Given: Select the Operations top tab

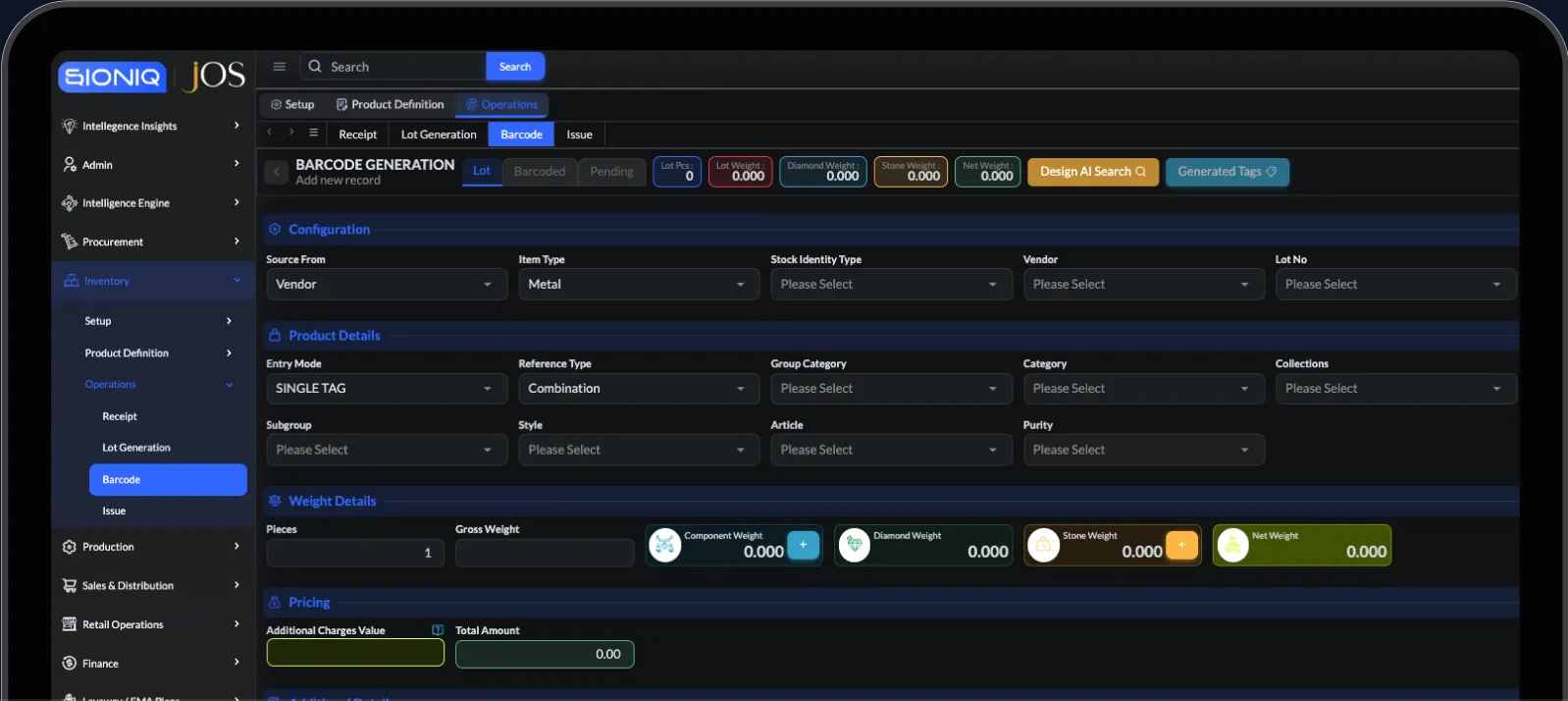Looking at the screenshot, I should point(501,104).
